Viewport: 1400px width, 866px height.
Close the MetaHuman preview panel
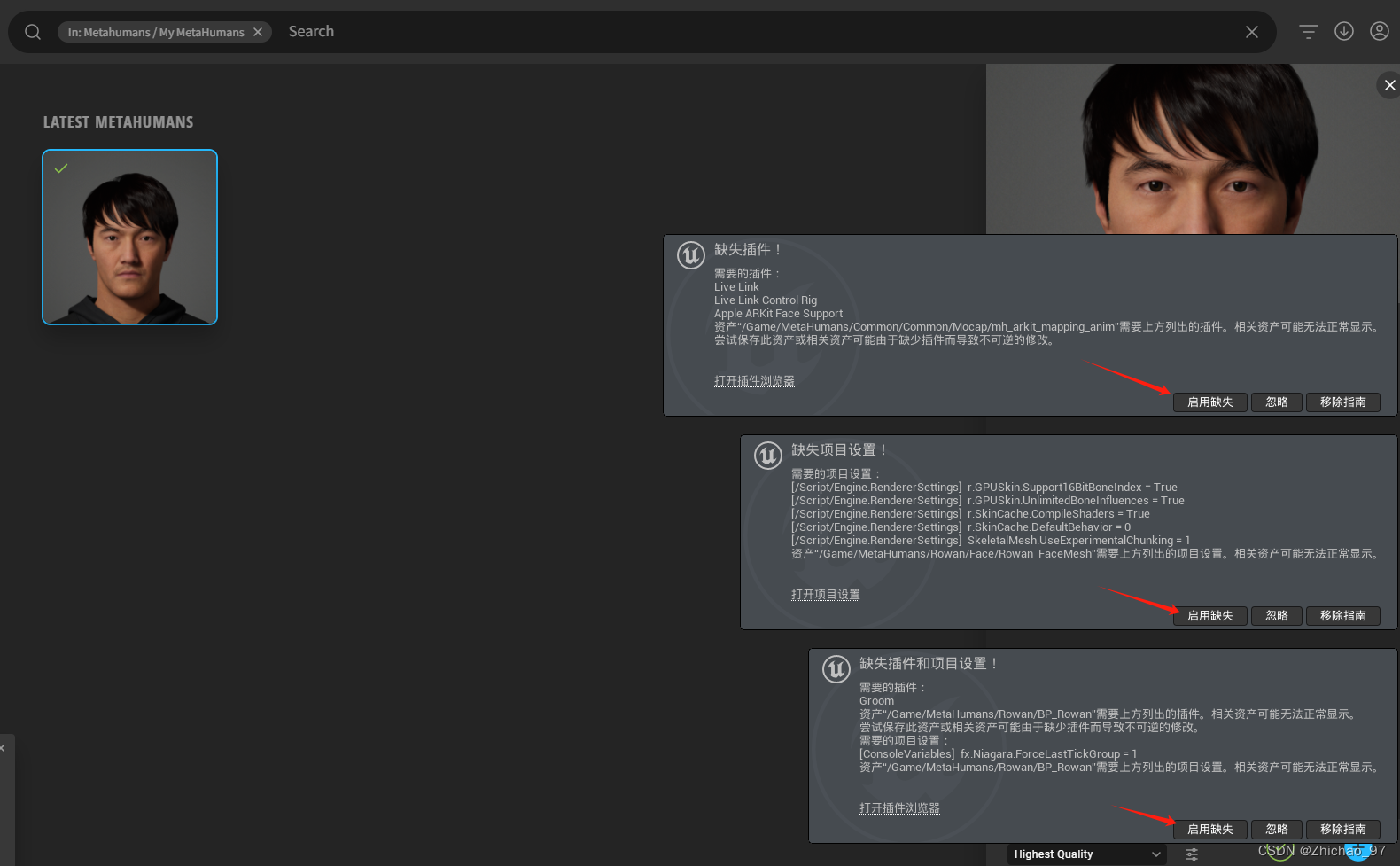pyautogui.click(x=1389, y=85)
